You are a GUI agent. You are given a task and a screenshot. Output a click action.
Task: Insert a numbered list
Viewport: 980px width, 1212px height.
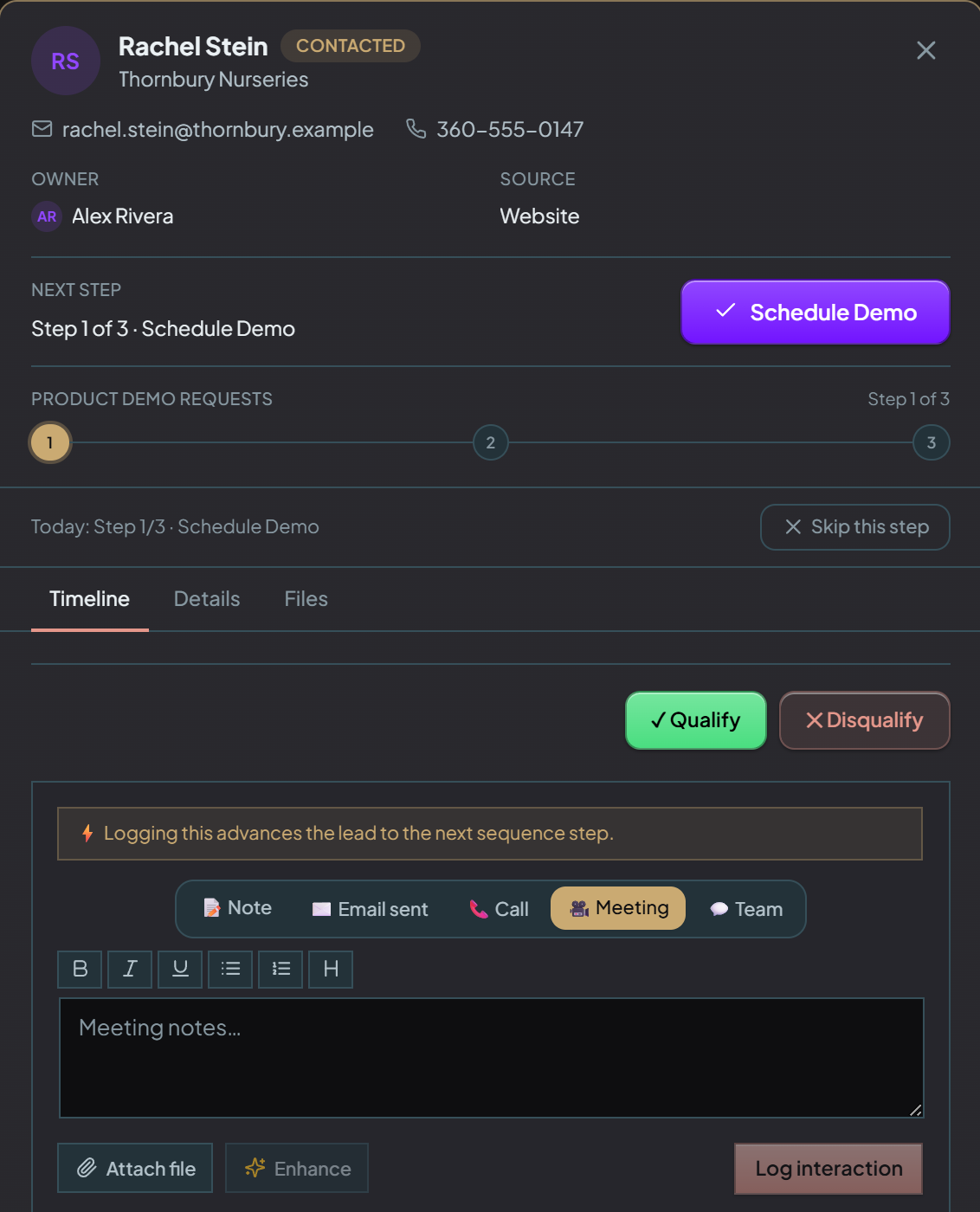280,969
